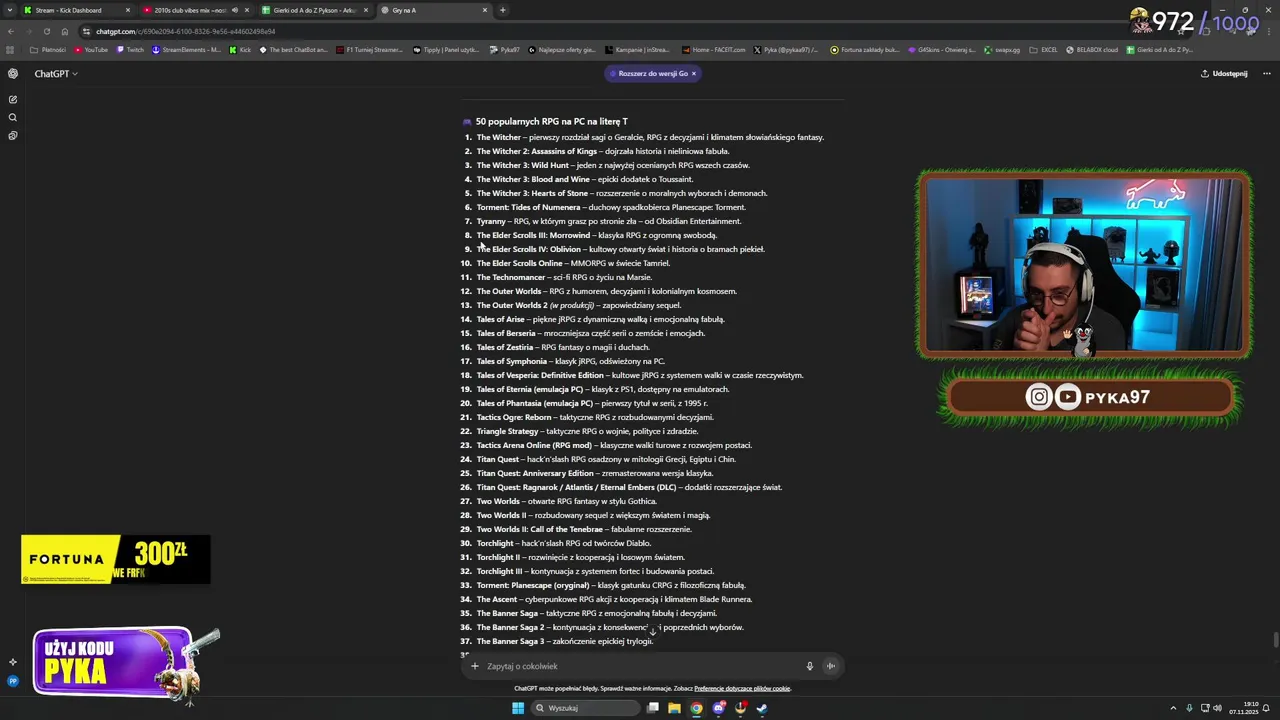Click The Banner Saga 2 entry
The image size is (1280, 720).
(x=610, y=627)
